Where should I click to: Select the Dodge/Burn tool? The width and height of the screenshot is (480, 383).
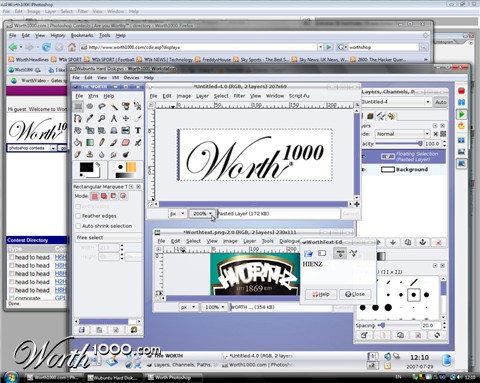tap(126, 154)
